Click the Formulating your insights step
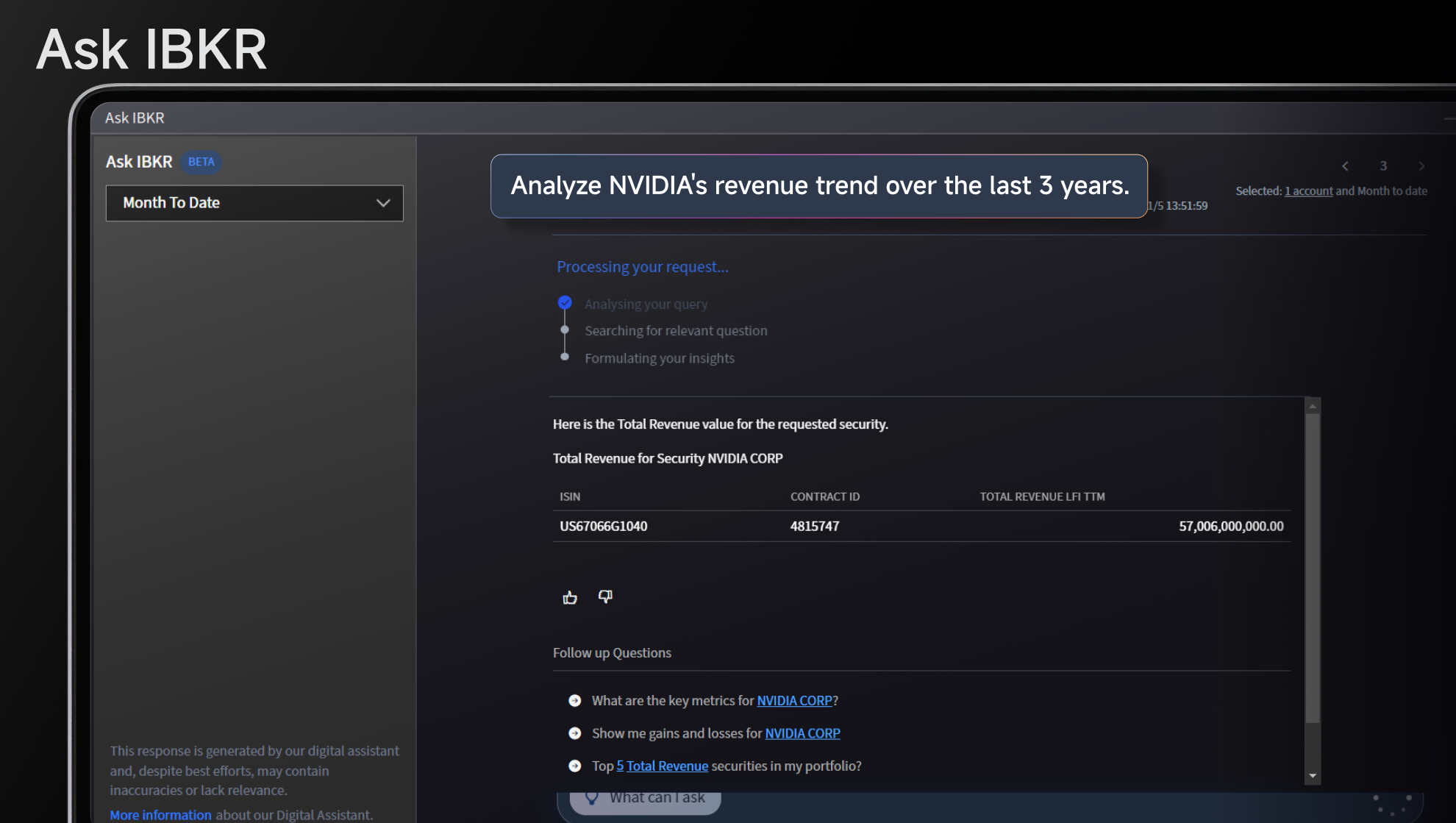The image size is (1456, 823). 660,358
